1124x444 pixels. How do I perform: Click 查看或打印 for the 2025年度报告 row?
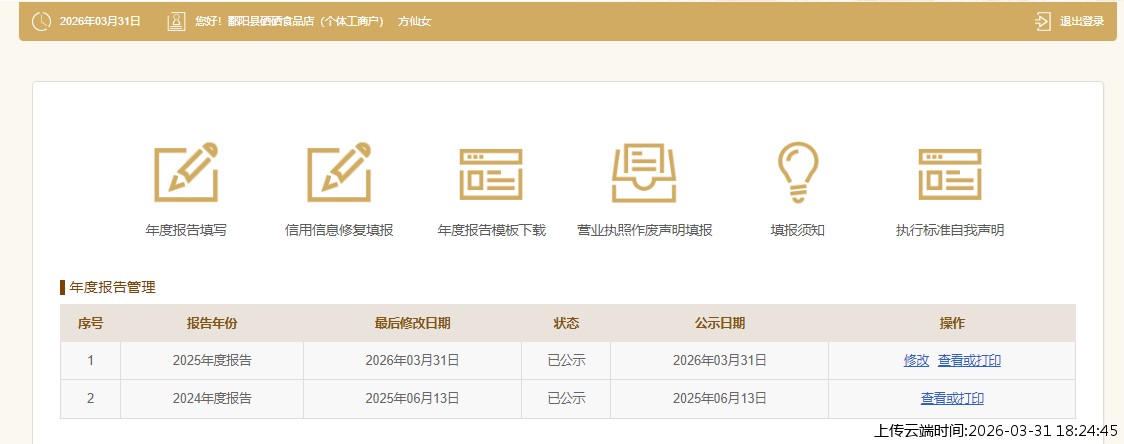point(969,361)
